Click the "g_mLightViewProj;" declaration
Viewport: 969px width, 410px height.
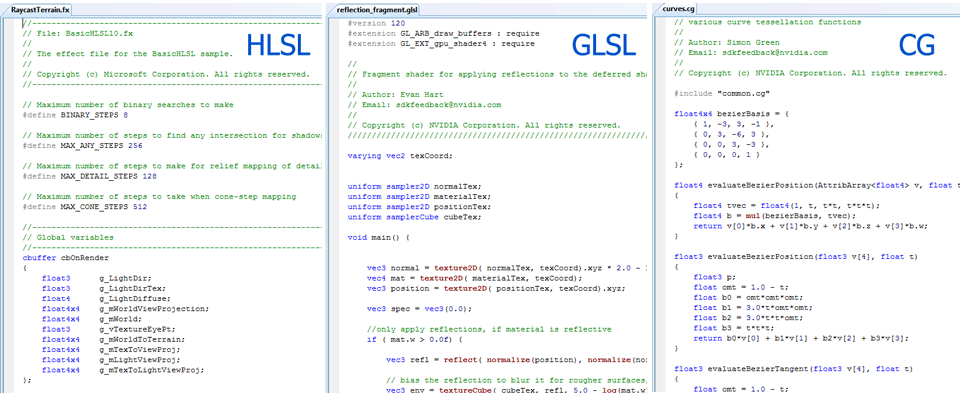pos(140,359)
